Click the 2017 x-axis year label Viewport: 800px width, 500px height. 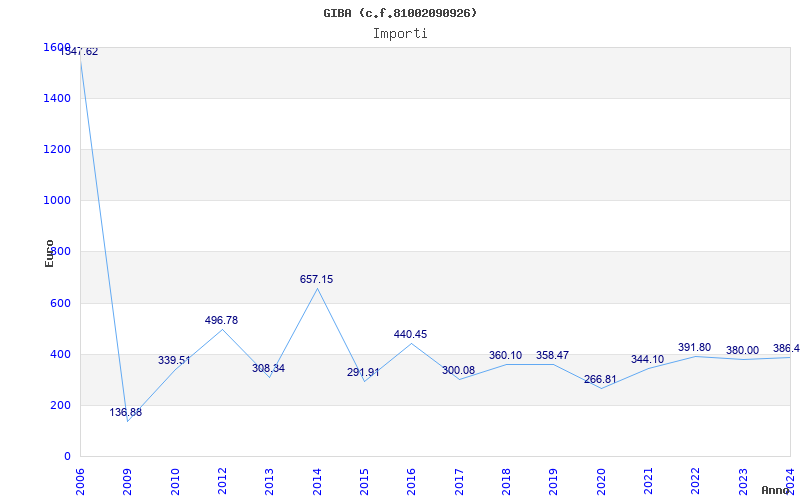point(459,481)
